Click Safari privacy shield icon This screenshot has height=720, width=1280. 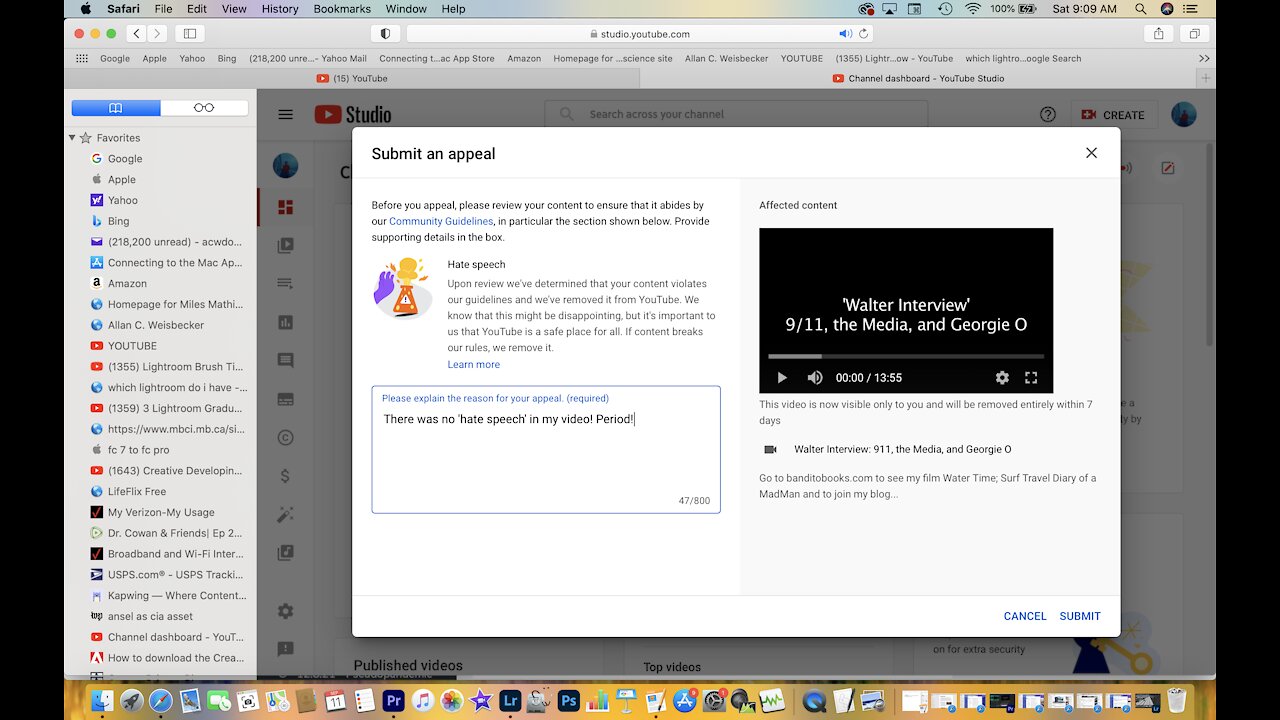tap(386, 33)
